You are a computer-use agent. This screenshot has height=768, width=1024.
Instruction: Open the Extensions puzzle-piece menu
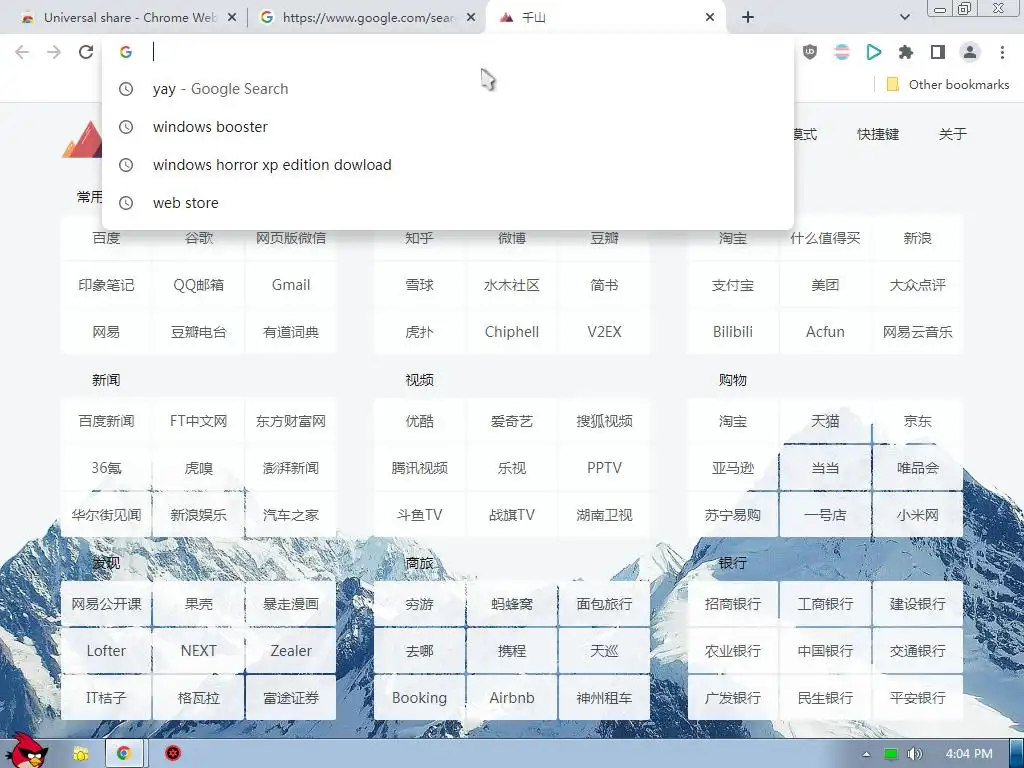(x=906, y=52)
